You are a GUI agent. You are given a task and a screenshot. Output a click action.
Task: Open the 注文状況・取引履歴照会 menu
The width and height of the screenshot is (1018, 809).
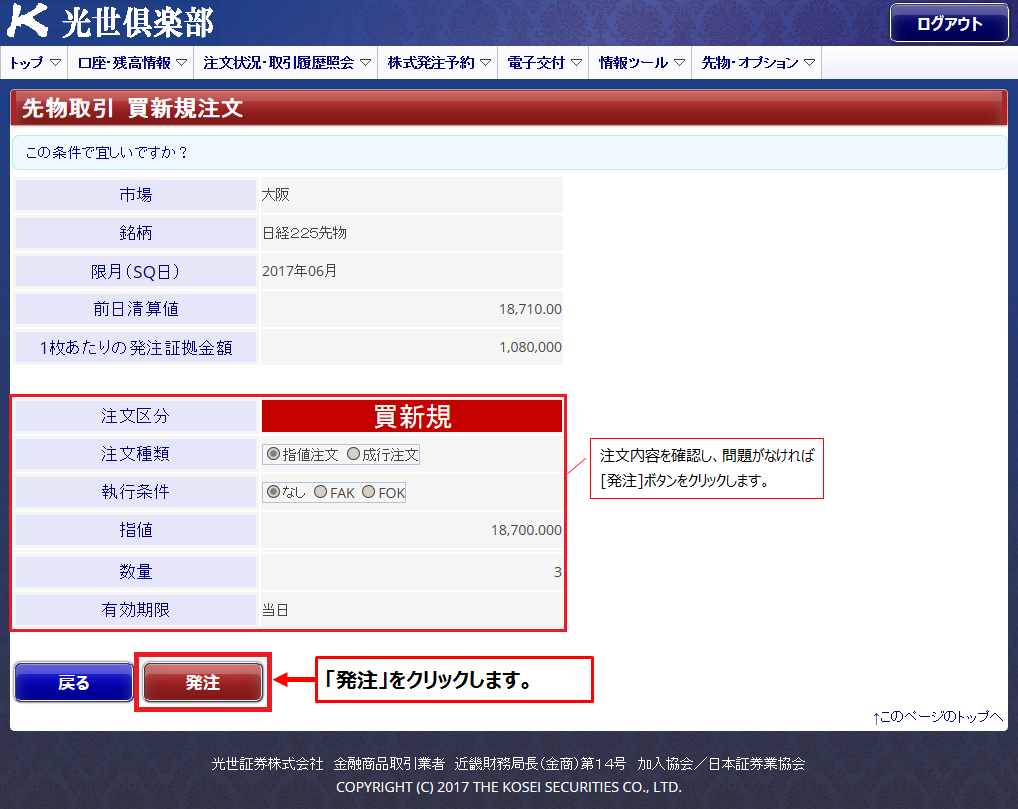point(286,62)
